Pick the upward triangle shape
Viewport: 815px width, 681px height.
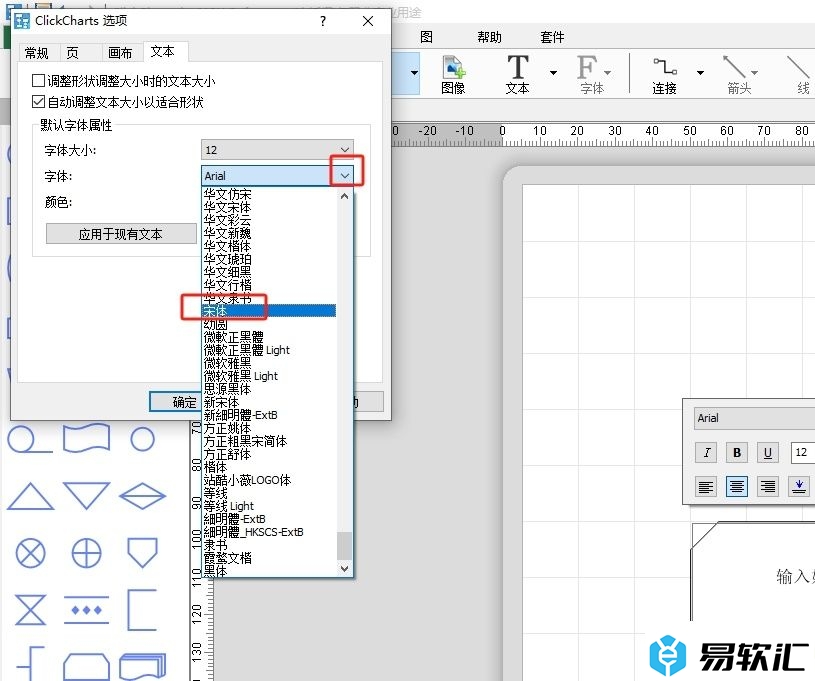(30, 496)
